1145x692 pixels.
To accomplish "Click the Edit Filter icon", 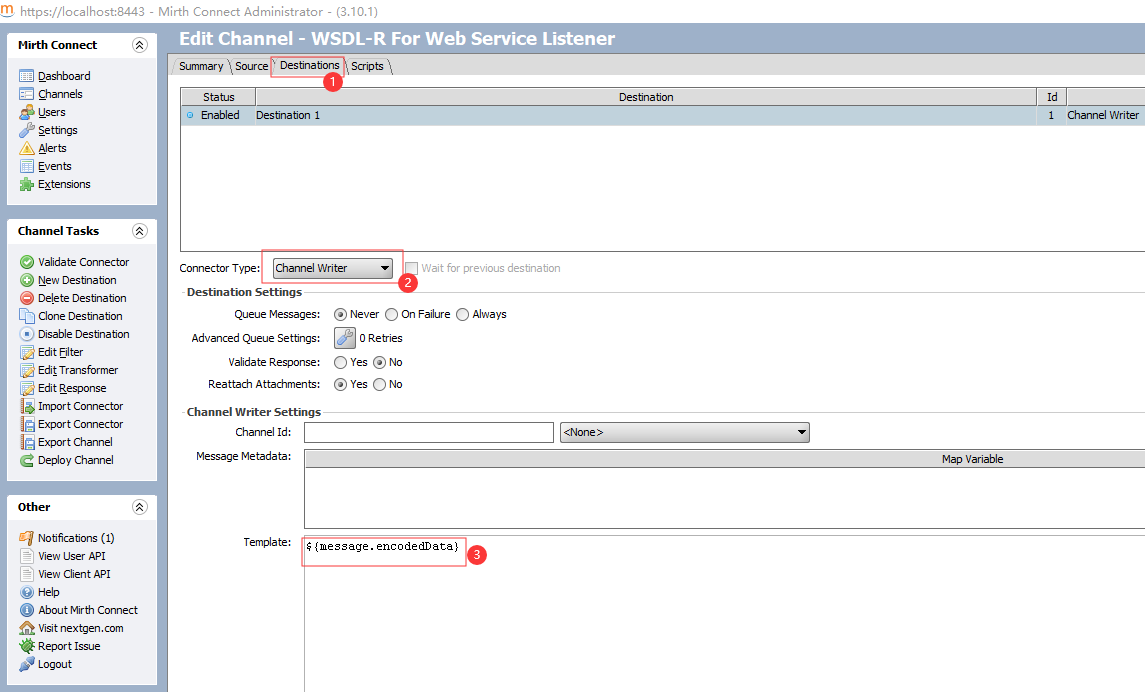I will coord(26,353).
